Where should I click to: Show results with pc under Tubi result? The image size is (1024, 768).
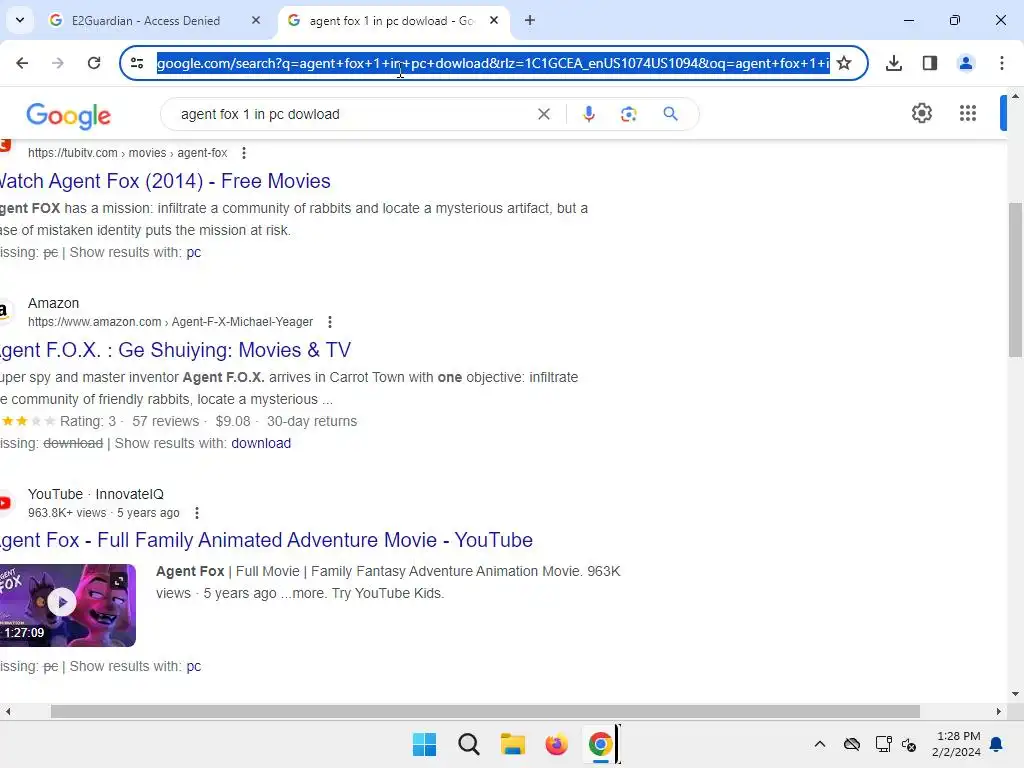[193, 252]
